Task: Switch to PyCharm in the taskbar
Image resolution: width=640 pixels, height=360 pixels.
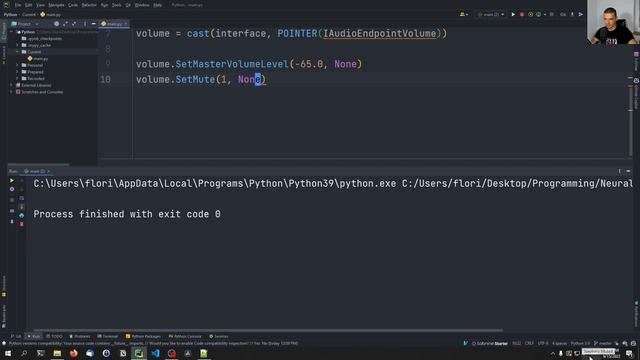Action: tap(139, 353)
